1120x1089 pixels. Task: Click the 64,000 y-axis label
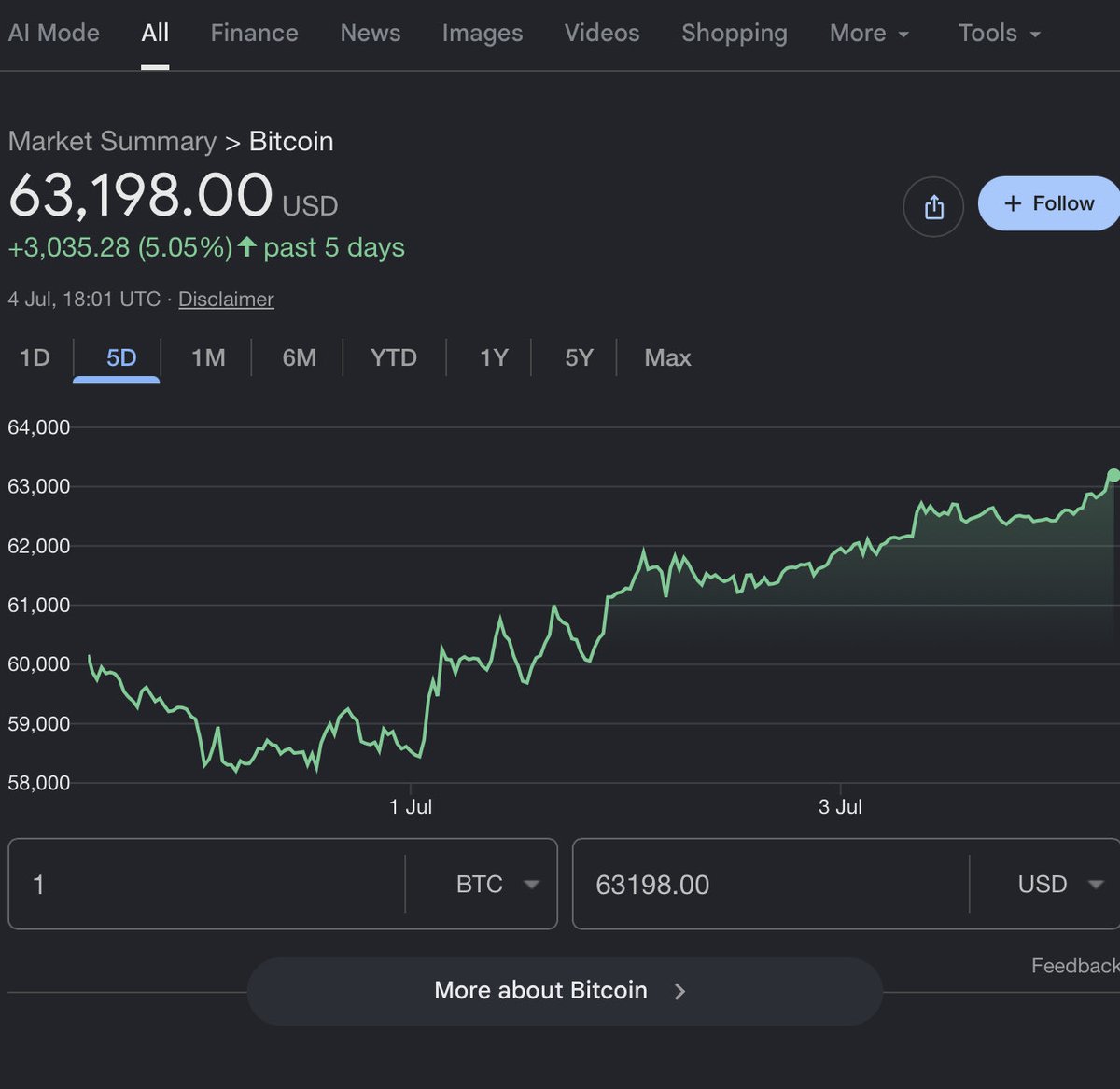[39, 427]
